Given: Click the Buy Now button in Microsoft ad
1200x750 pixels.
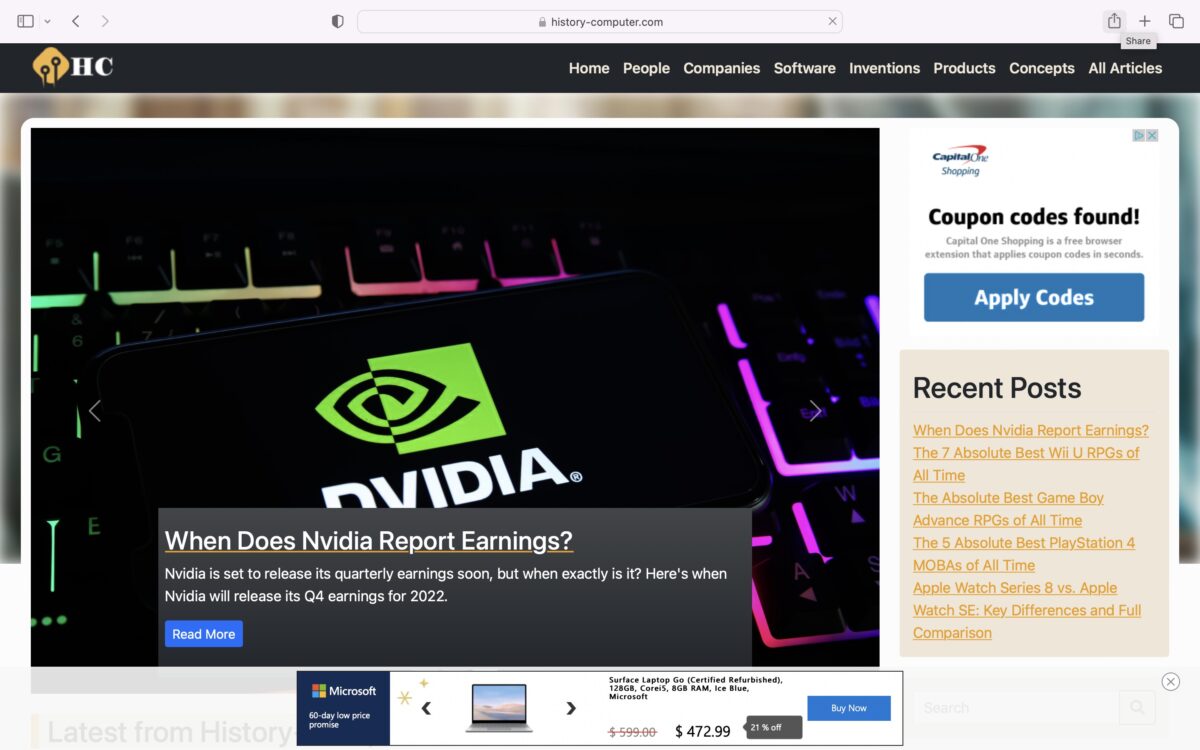Looking at the screenshot, I should 848,708.
